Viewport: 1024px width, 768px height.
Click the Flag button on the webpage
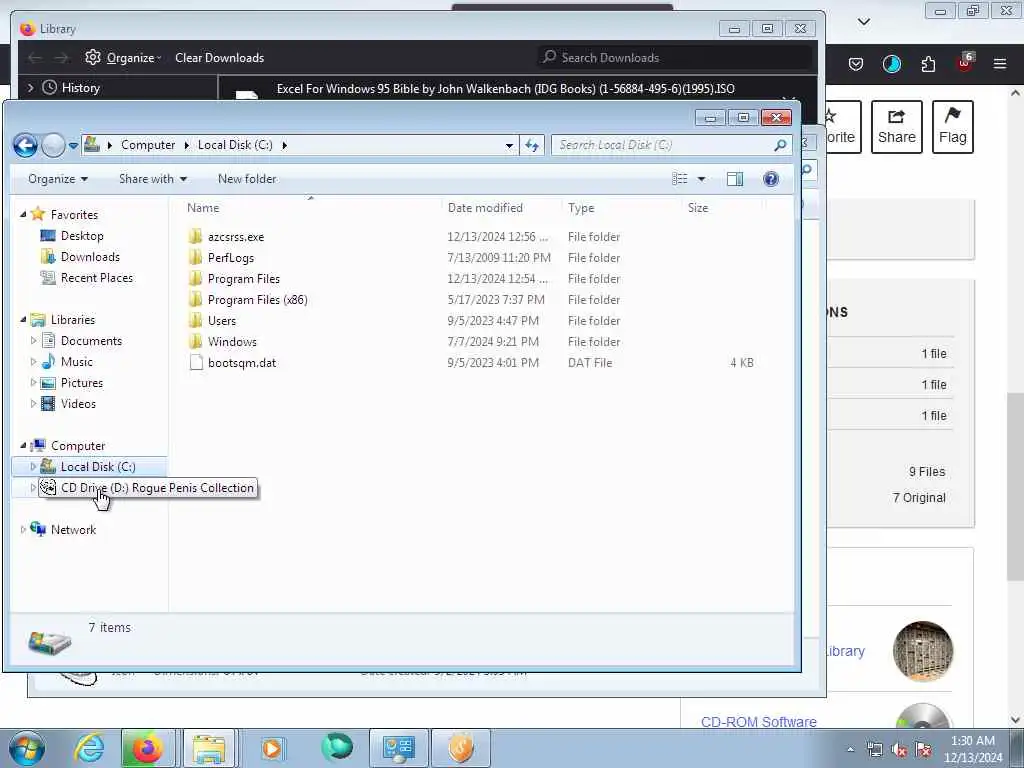click(953, 127)
